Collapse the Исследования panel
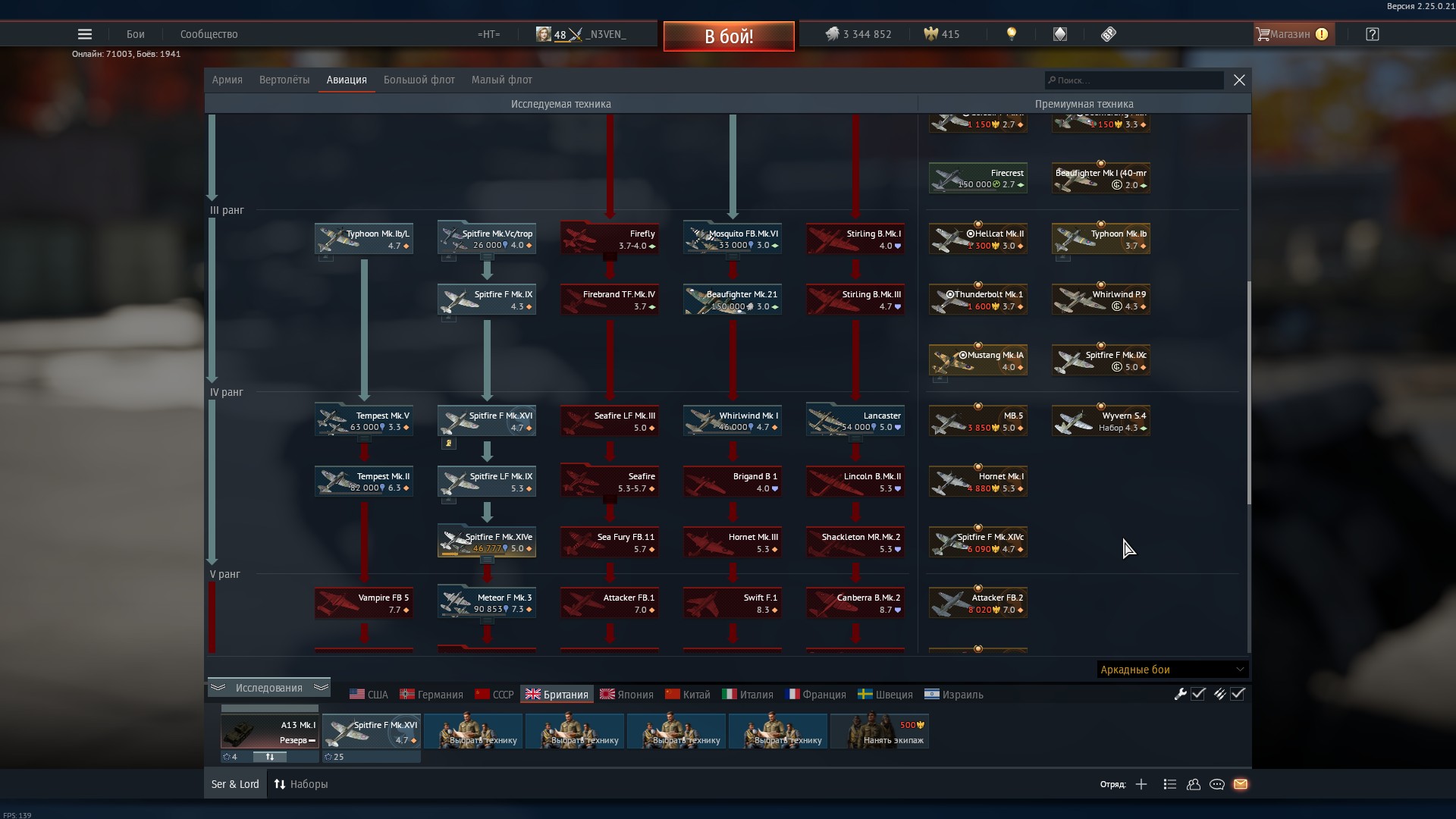 coord(268,688)
